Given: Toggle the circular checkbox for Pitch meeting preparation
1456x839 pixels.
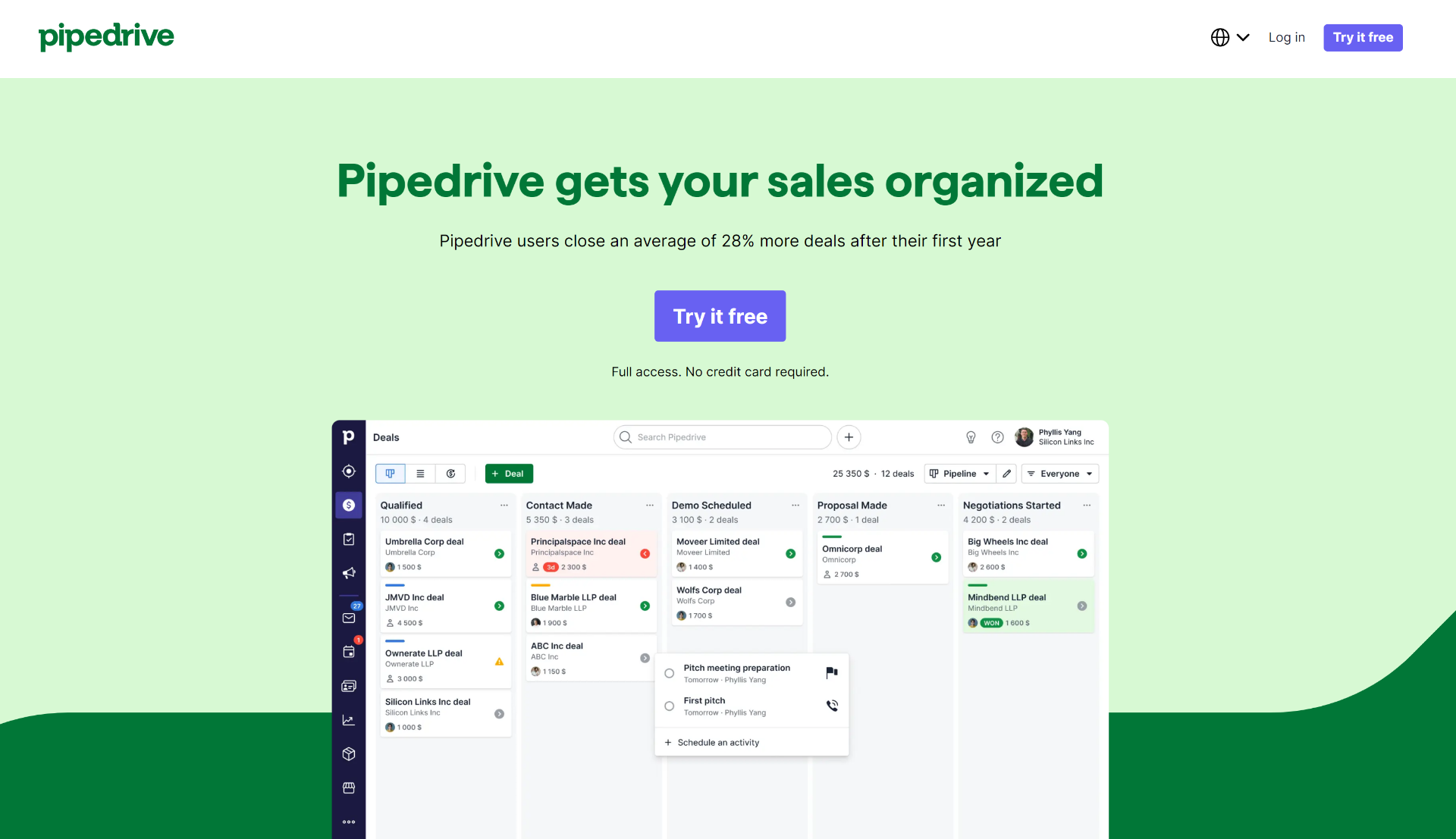Looking at the screenshot, I should click(x=669, y=671).
